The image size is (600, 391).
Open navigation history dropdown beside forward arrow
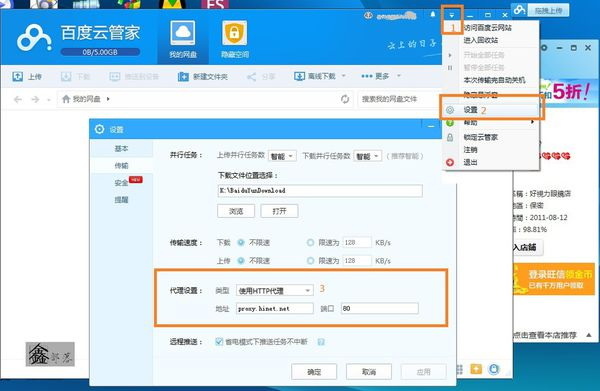49,100
